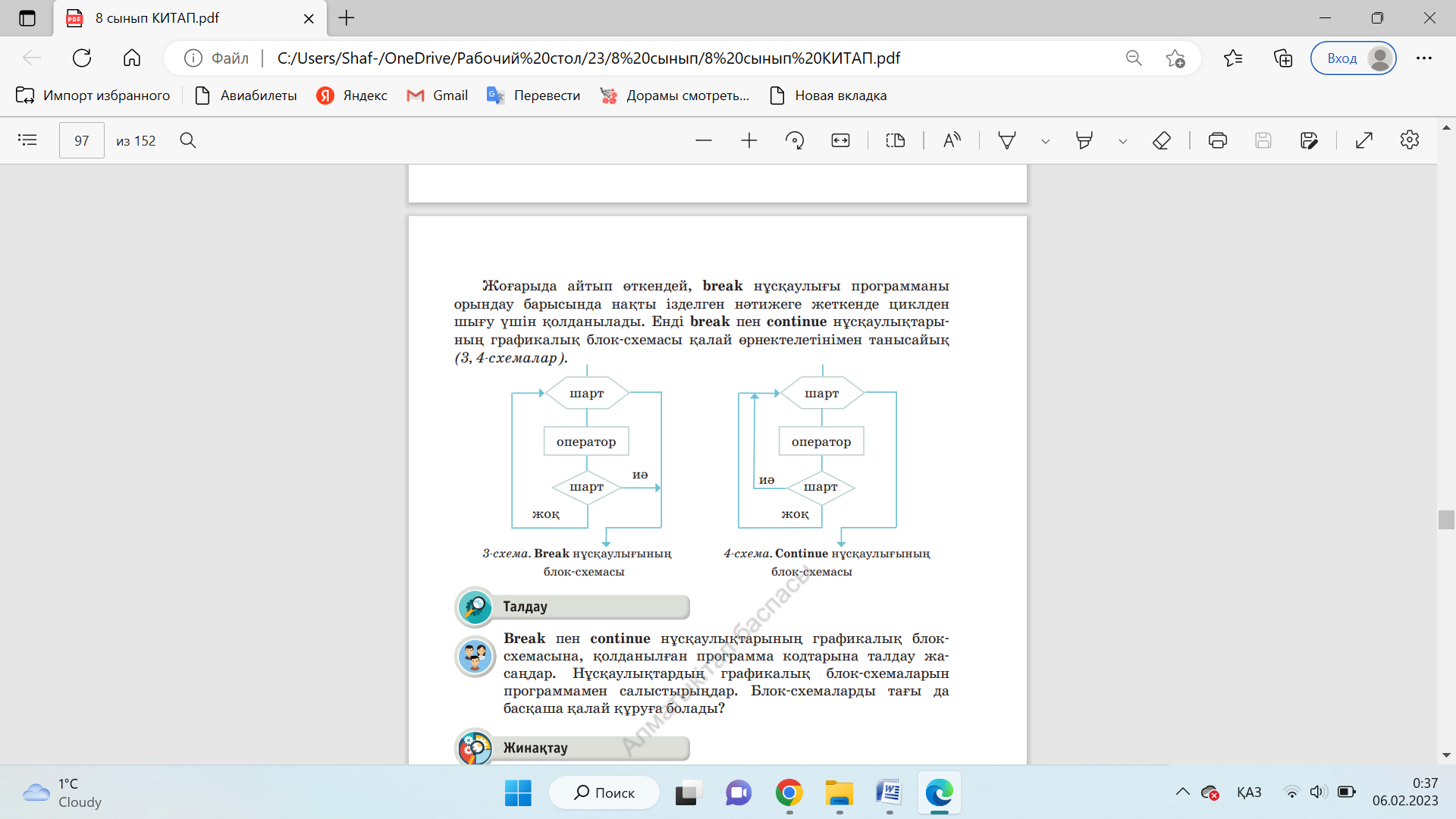Image resolution: width=1456 pixels, height=819 pixels.
Task: Toggle the Draw pen tool
Action: (x=1007, y=140)
